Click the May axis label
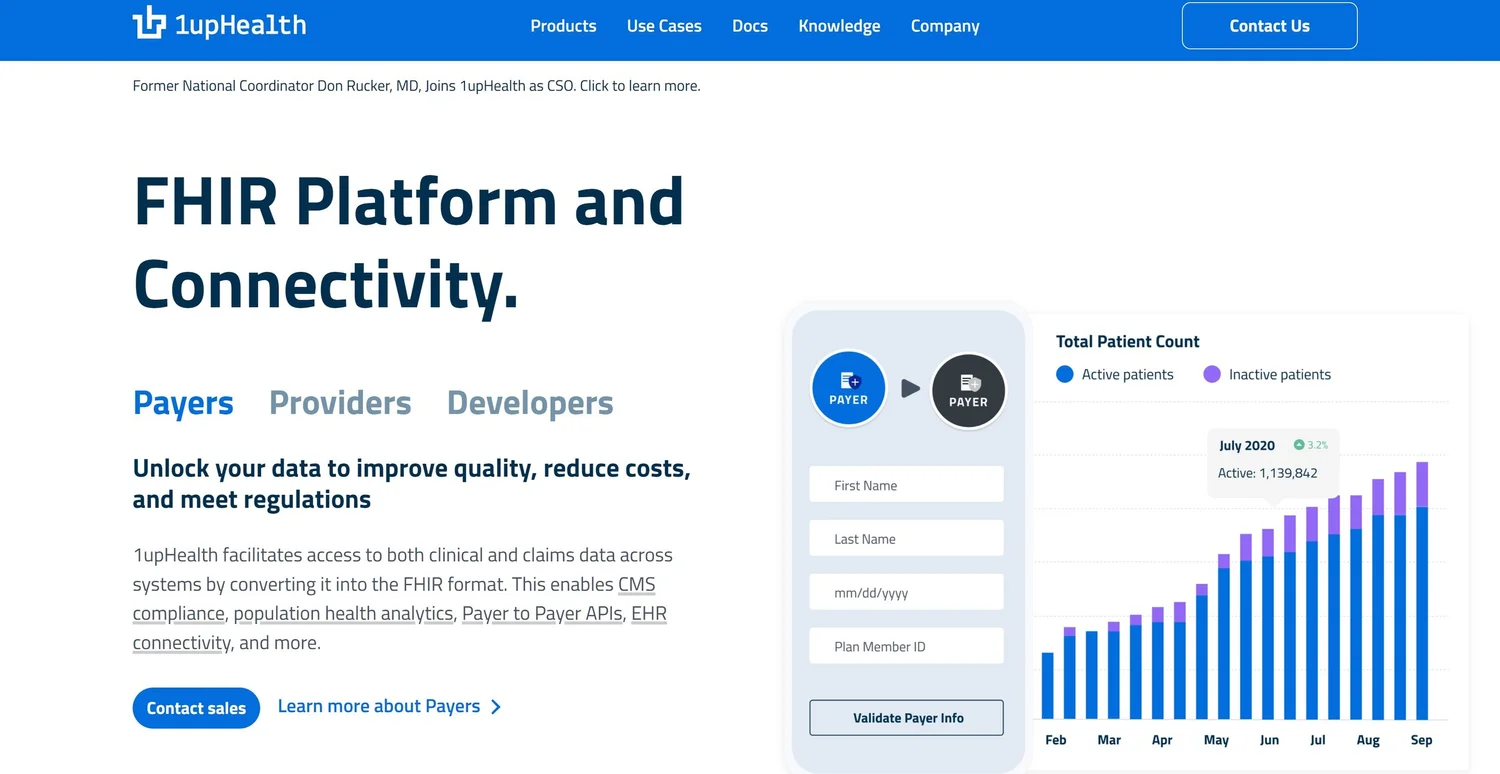This screenshot has width=1500, height=774. pos(1216,740)
